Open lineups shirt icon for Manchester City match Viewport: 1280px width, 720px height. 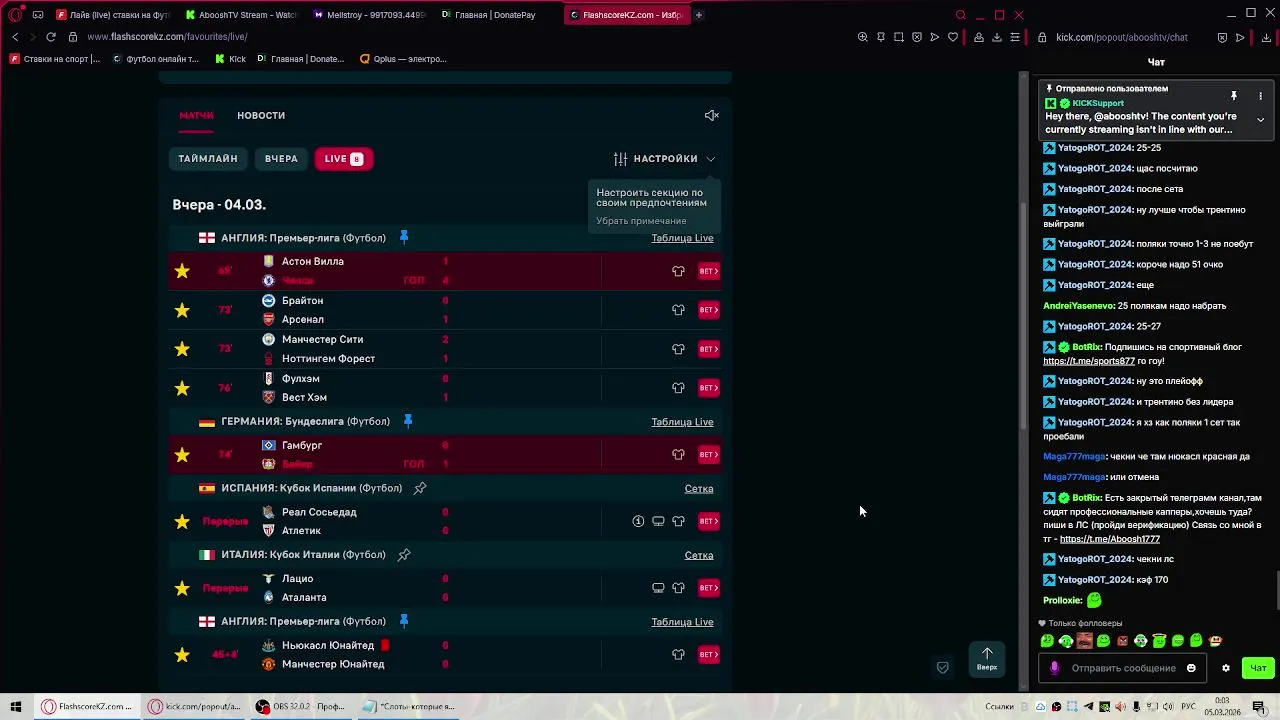(x=678, y=349)
